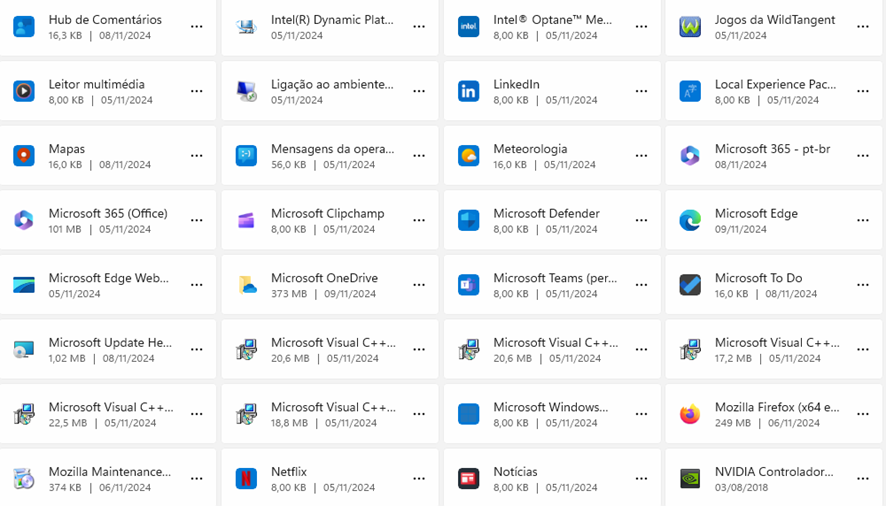Open more options for Microsoft 365 - pt-br

(x=863, y=155)
